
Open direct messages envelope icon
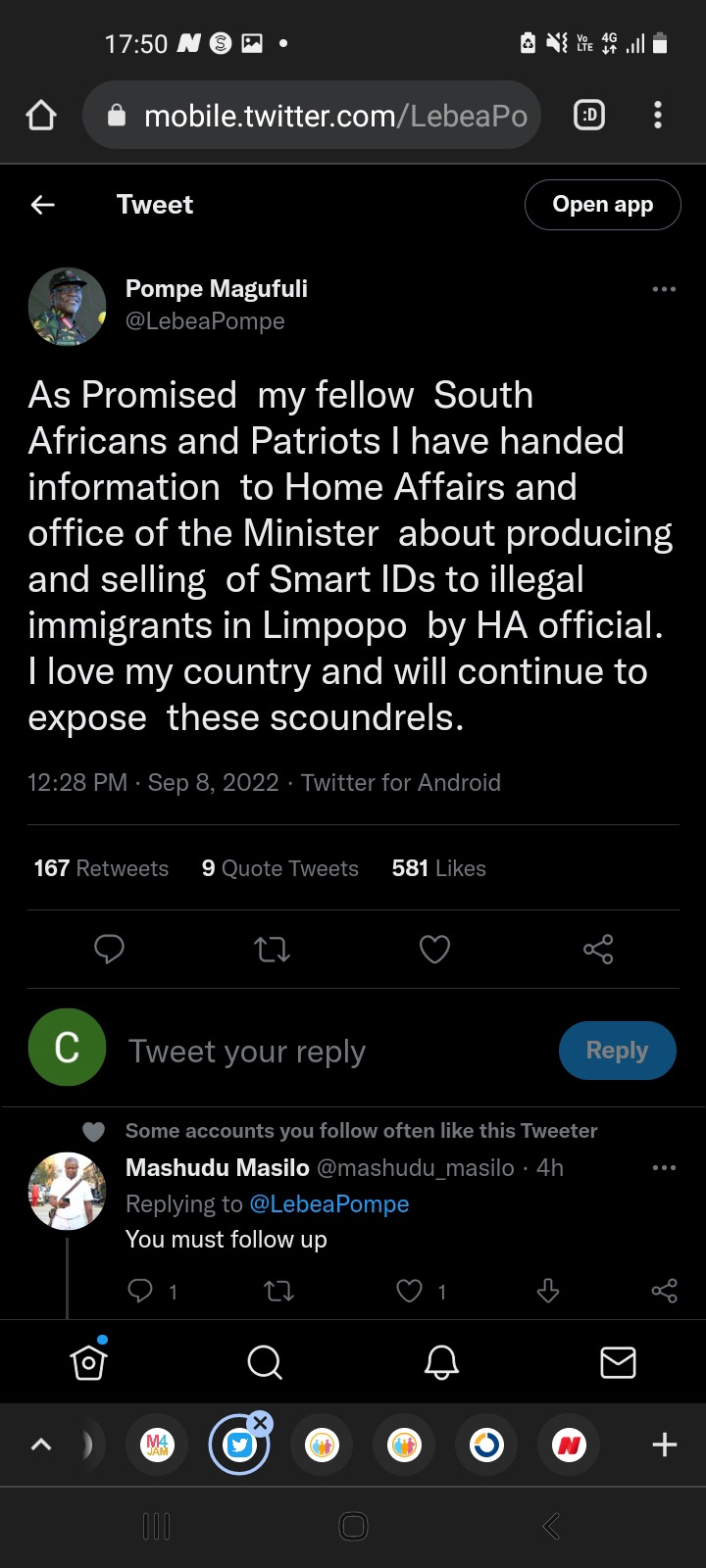point(618,1361)
